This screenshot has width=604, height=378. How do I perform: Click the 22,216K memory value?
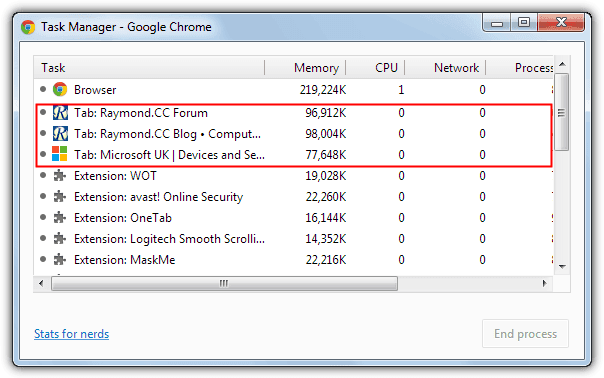point(325,260)
